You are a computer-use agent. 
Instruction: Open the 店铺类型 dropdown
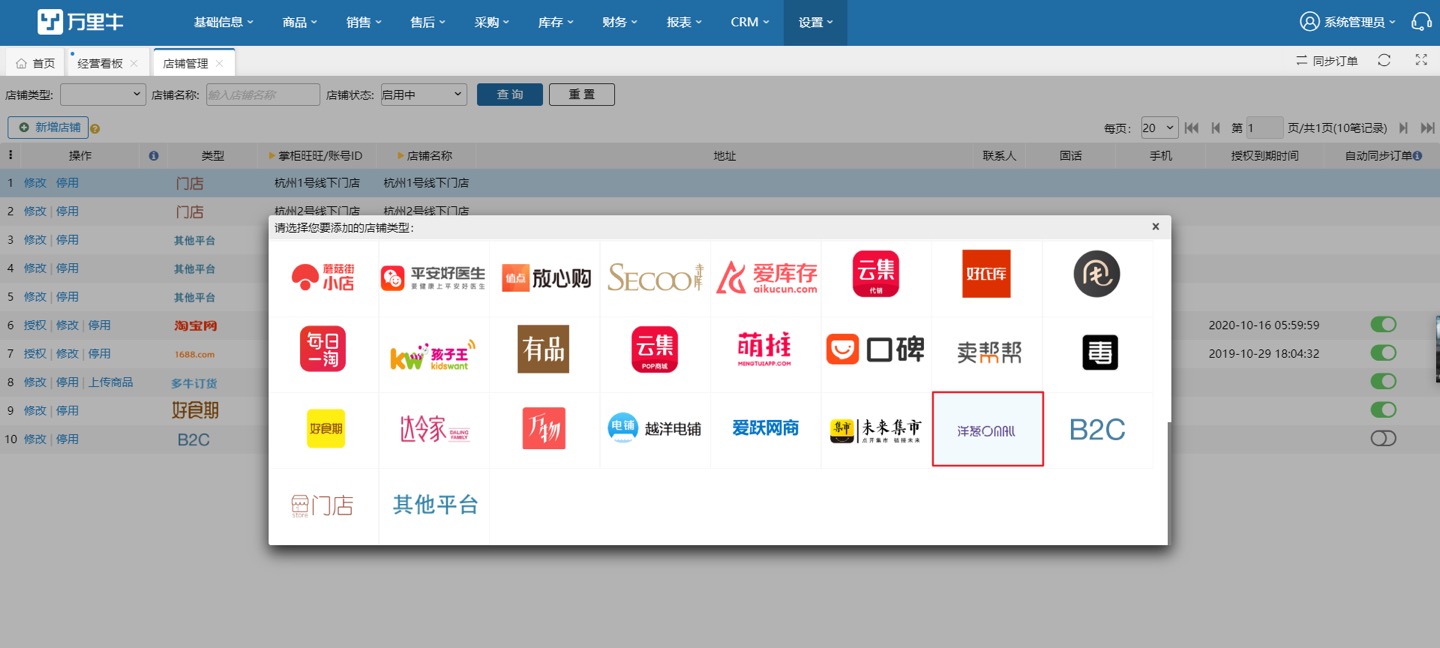coord(103,94)
